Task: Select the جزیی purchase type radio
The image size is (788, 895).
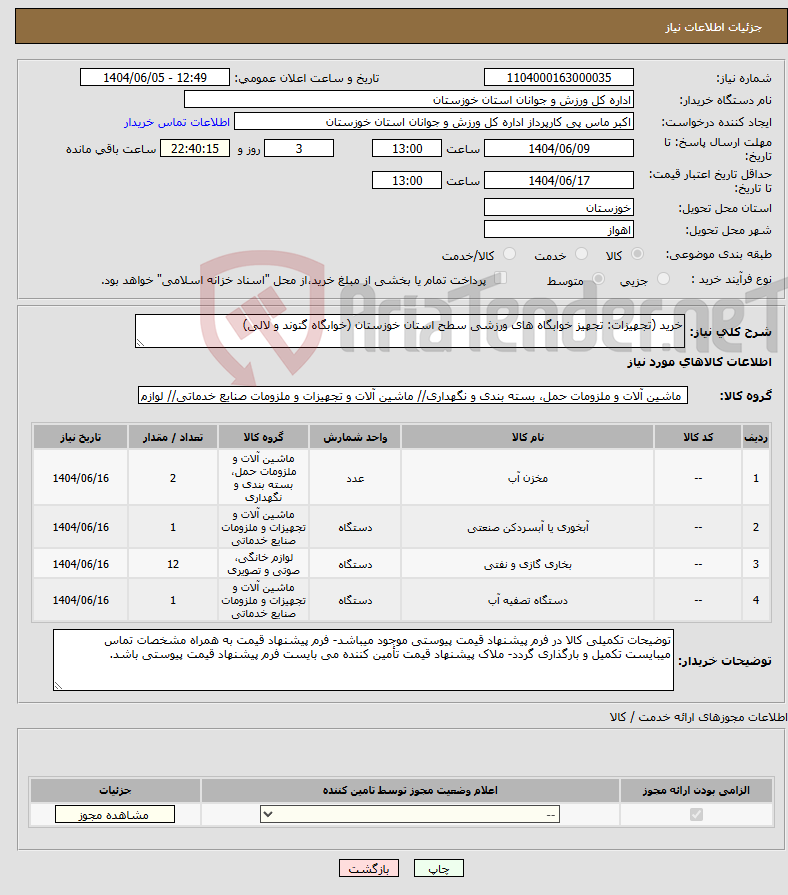Action: [x=663, y=279]
